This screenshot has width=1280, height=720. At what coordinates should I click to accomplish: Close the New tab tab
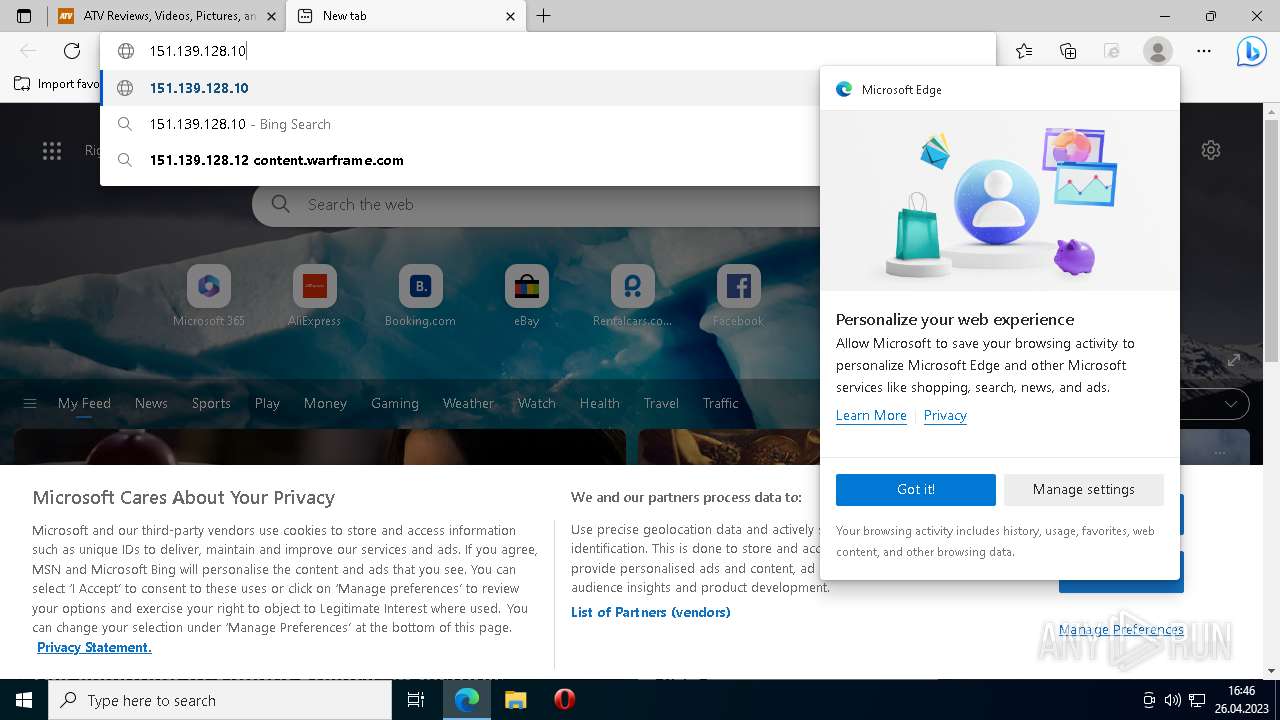(510, 16)
